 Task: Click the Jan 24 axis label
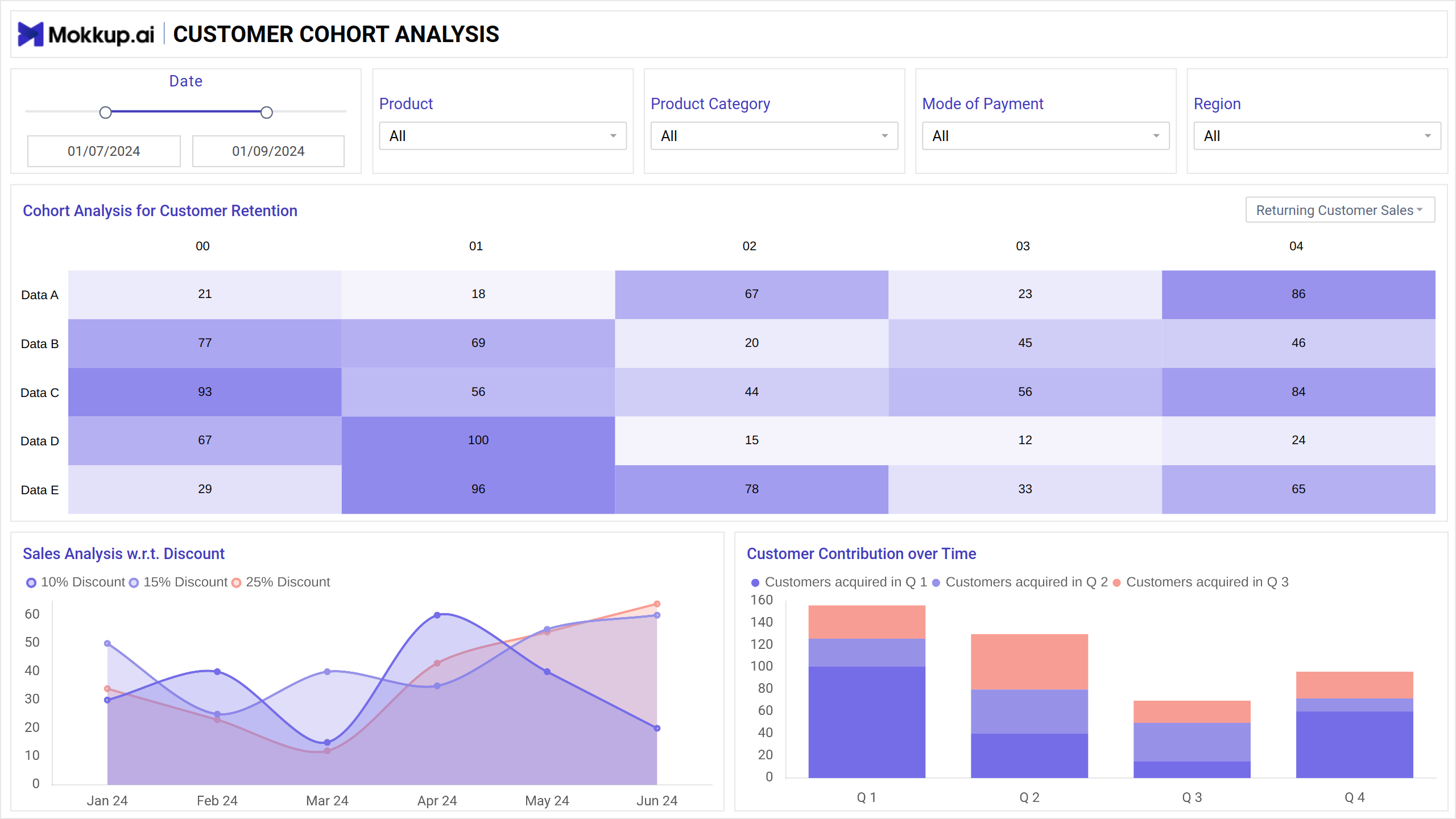[x=107, y=801]
